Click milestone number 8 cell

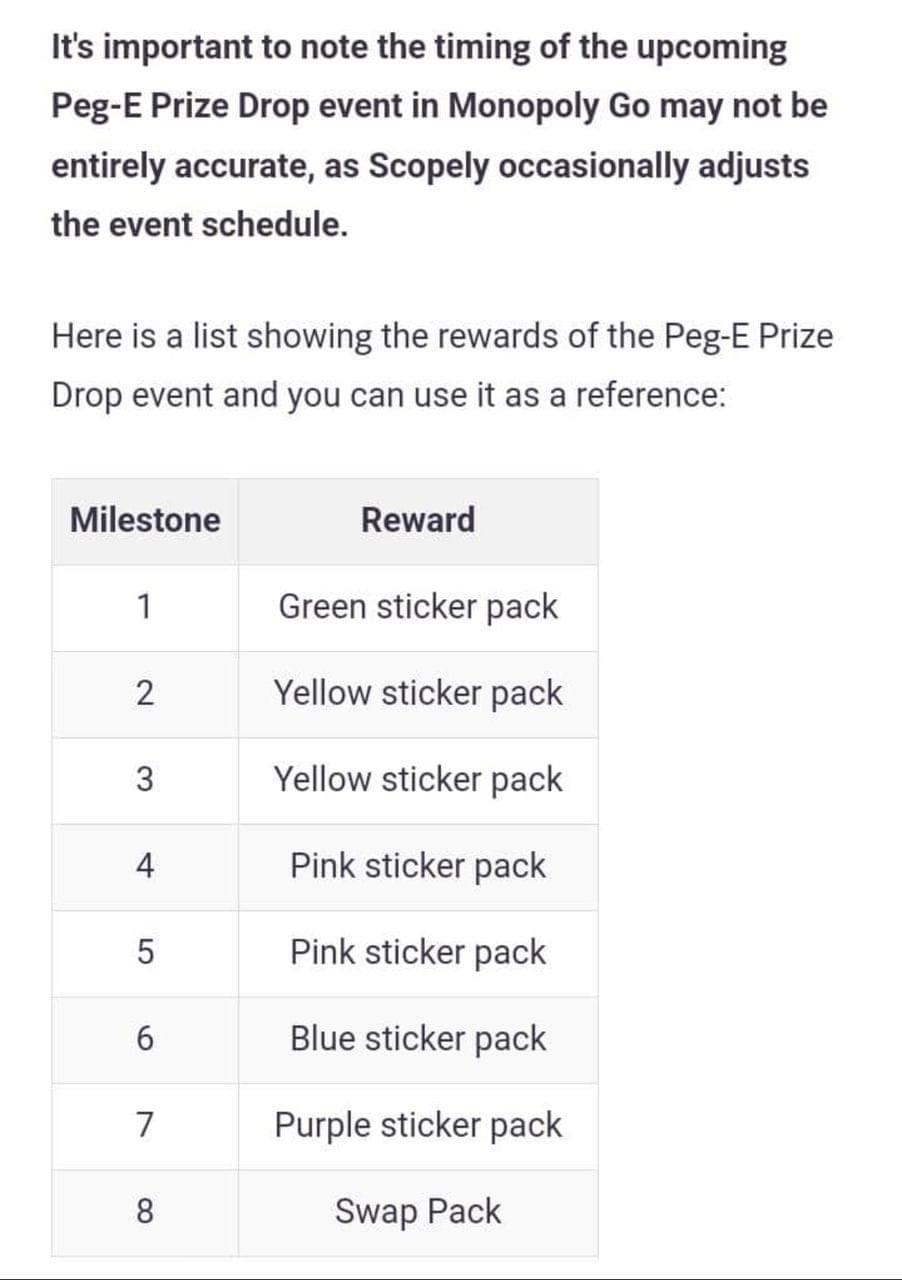[x=145, y=1212]
